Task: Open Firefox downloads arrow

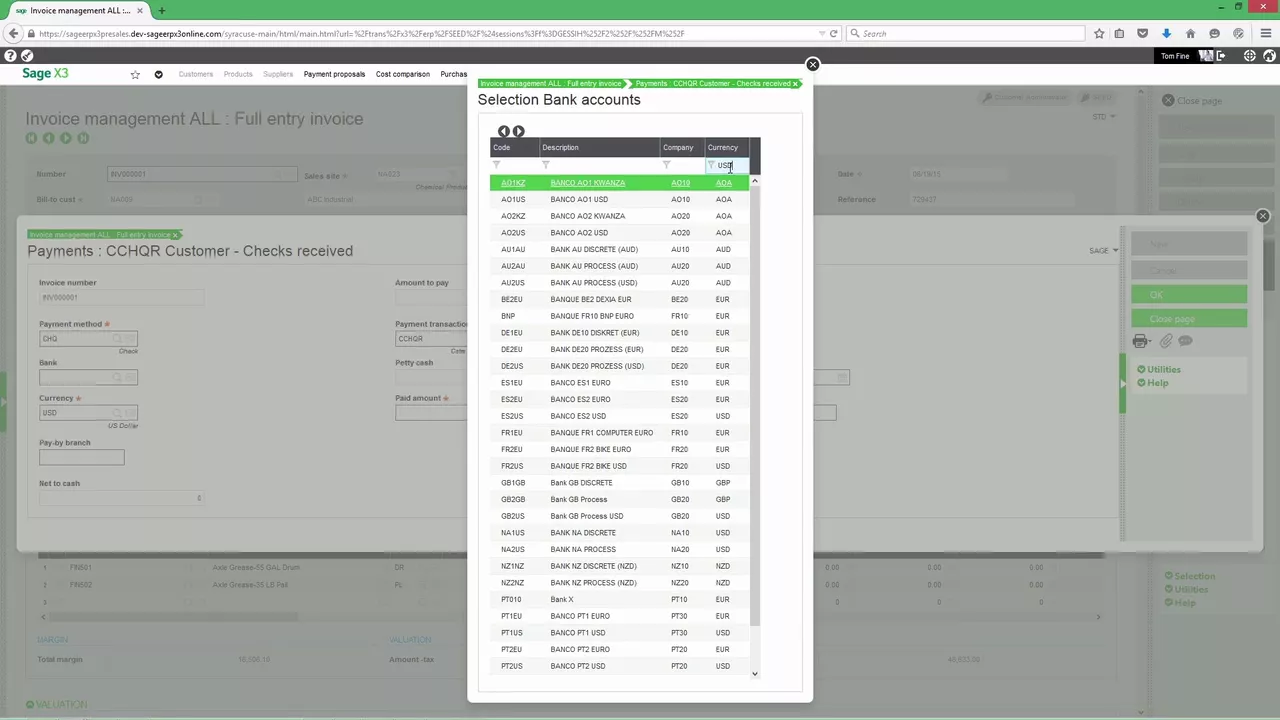Action: tap(1166, 33)
